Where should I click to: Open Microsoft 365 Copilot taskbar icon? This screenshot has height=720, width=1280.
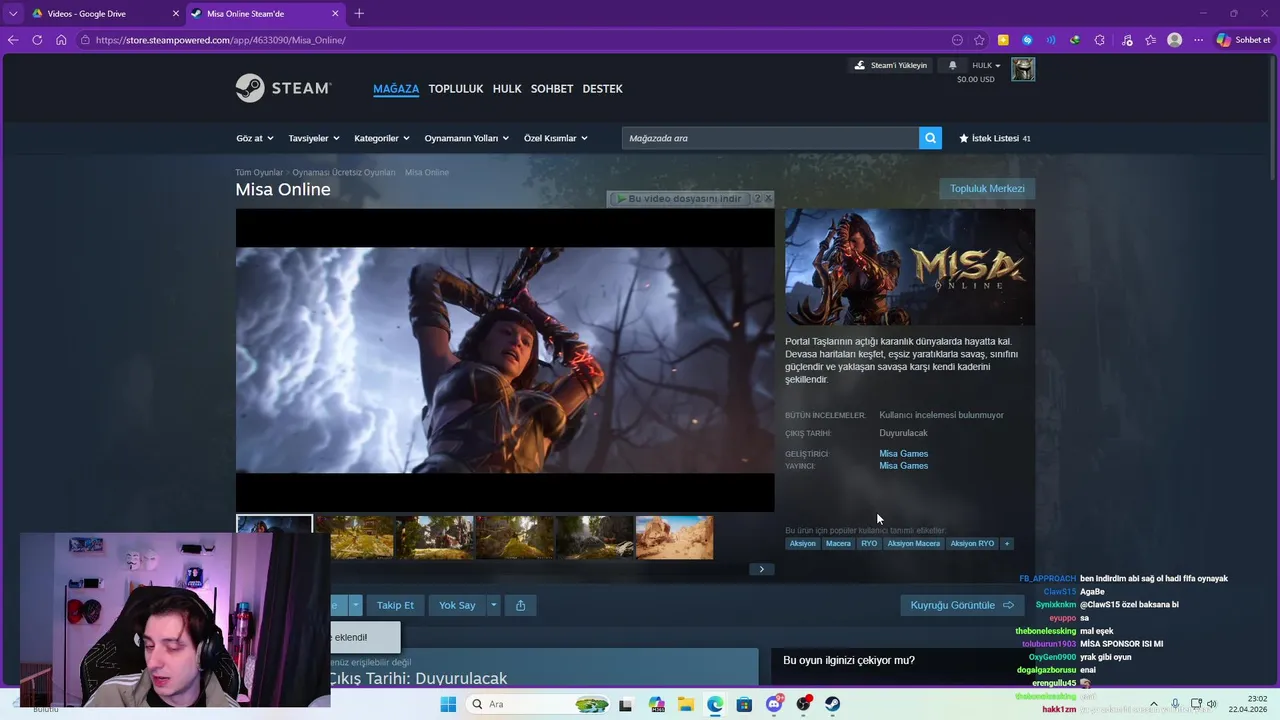pos(656,704)
